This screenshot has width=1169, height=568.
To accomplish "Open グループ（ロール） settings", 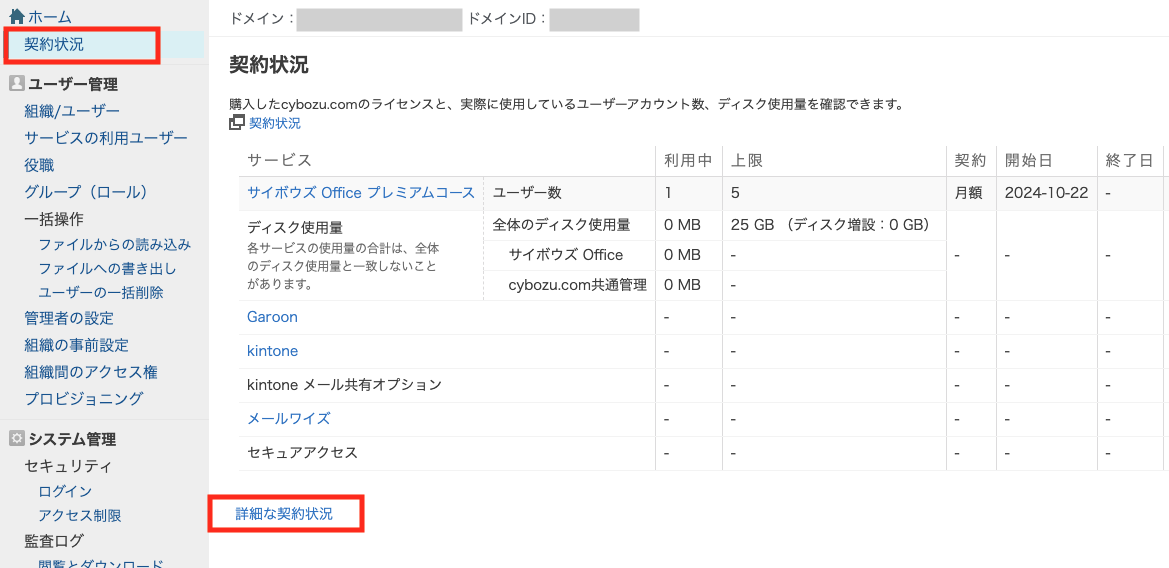I will [86, 192].
